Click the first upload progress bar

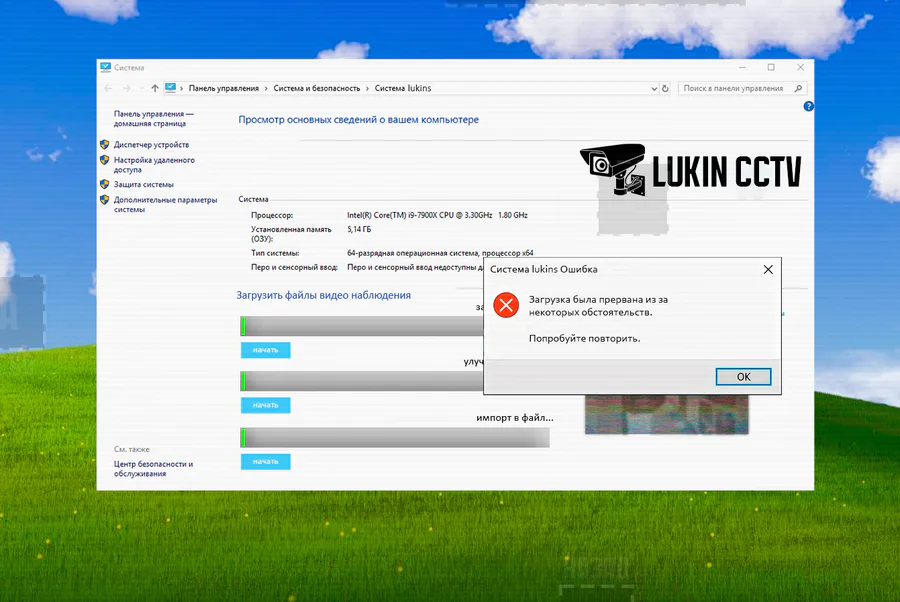click(x=362, y=326)
